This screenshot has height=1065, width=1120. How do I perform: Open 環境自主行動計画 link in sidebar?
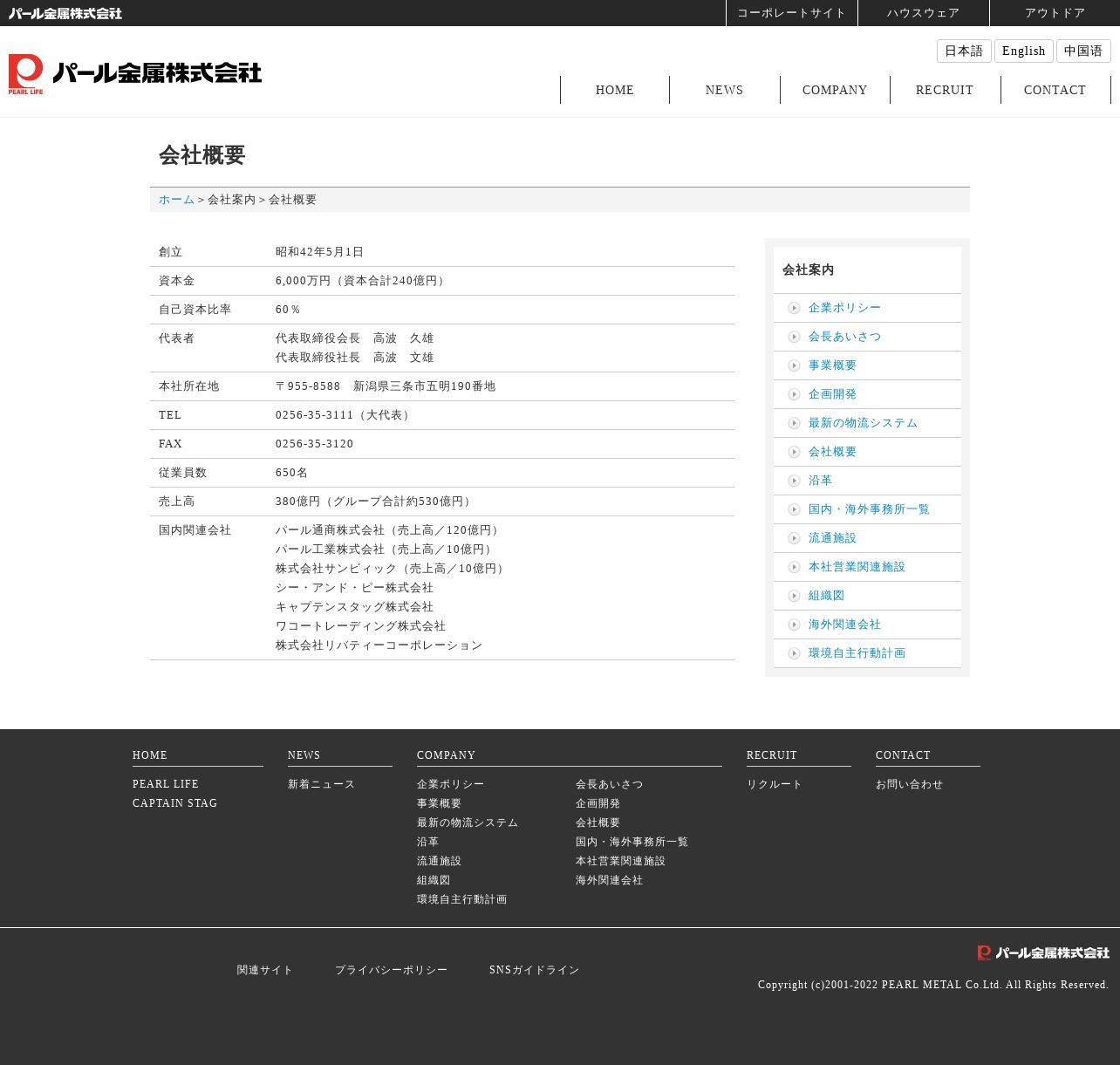click(x=857, y=653)
